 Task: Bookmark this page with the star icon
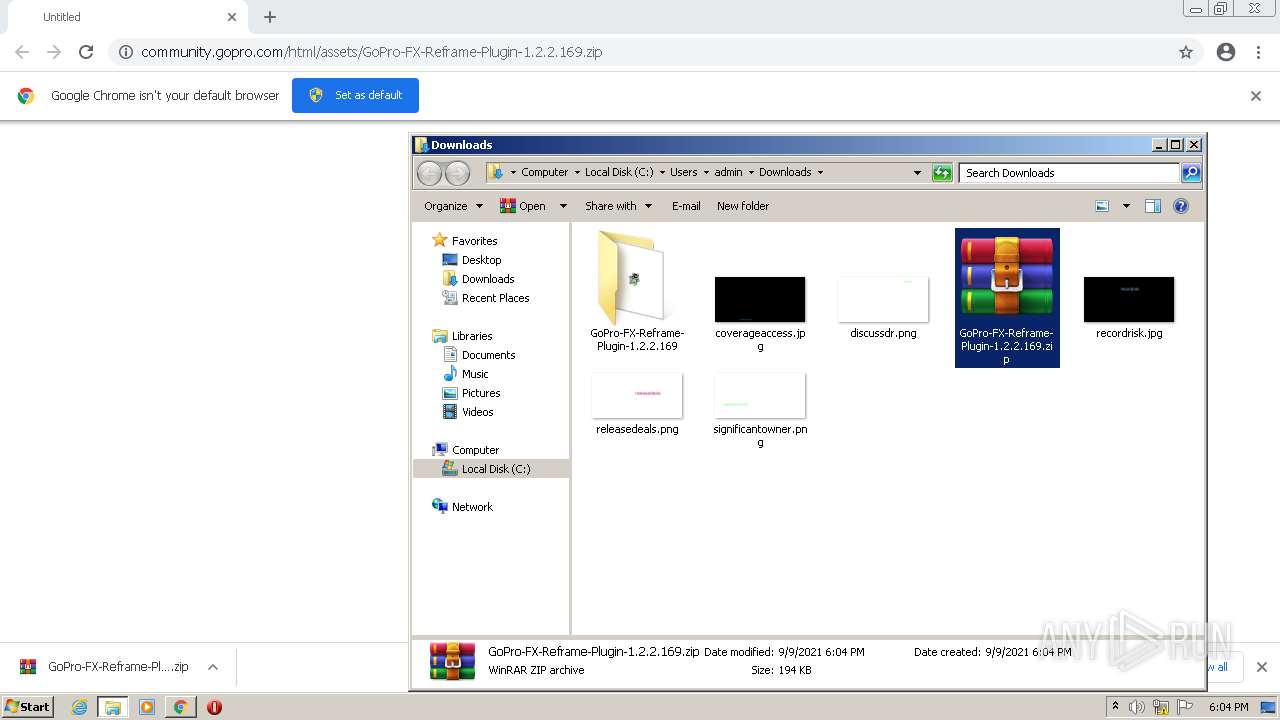[x=1186, y=52]
